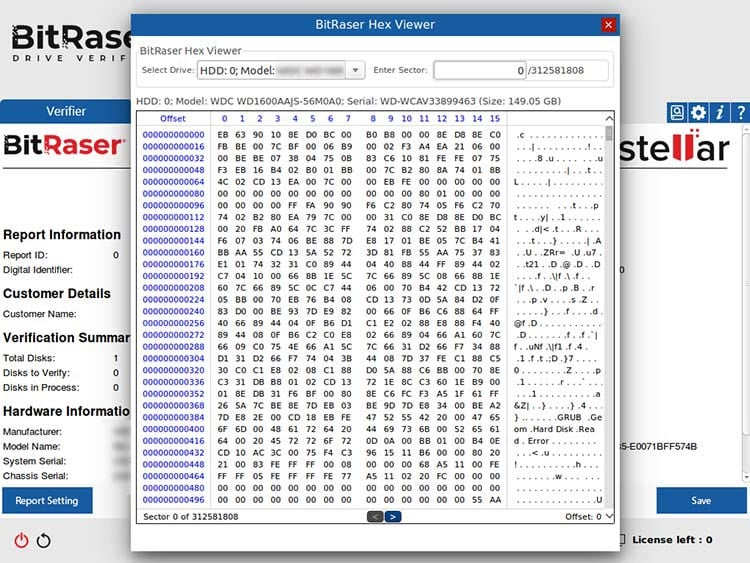
Task: Click the Enter Sector input field
Action: click(x=480, y=70)
